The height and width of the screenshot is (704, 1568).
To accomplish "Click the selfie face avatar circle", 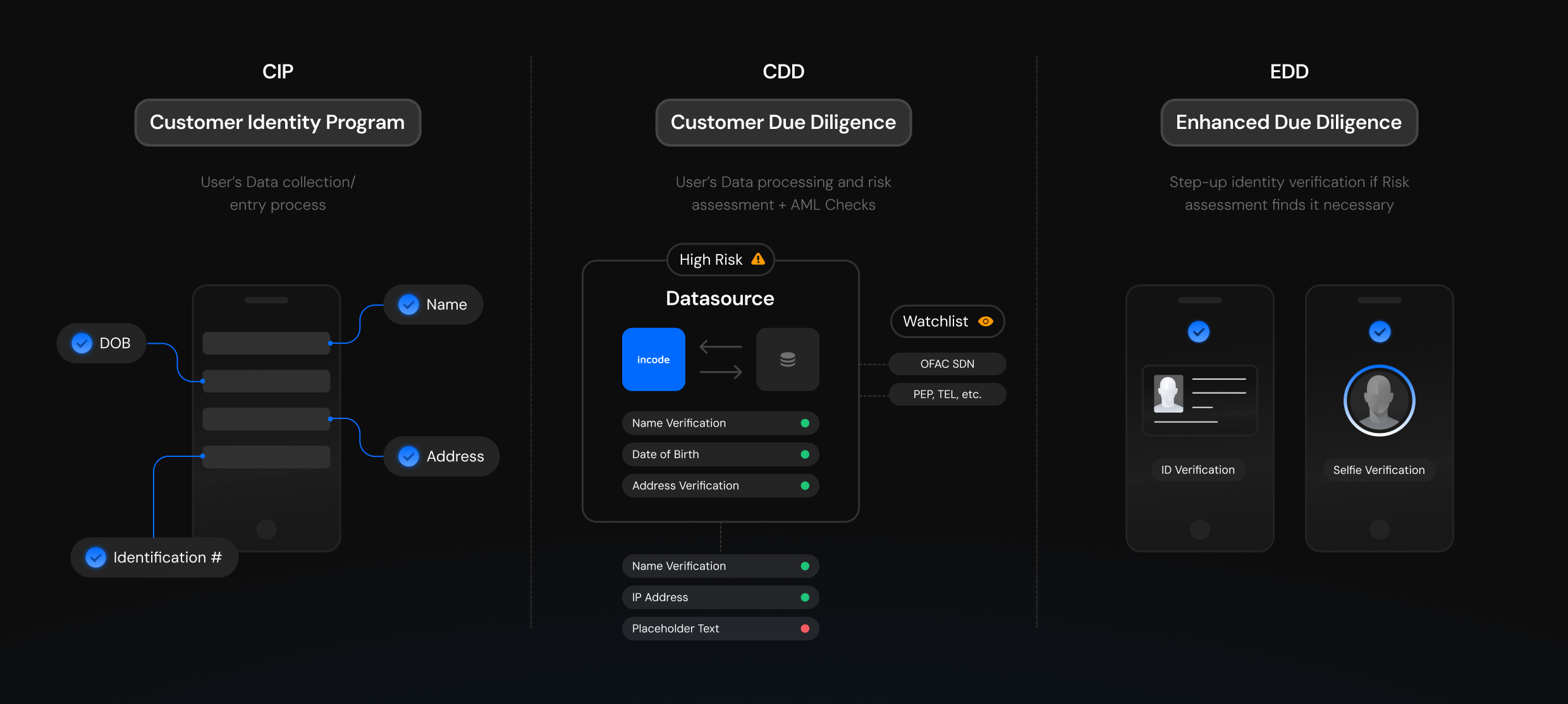I will point(1379,400).
